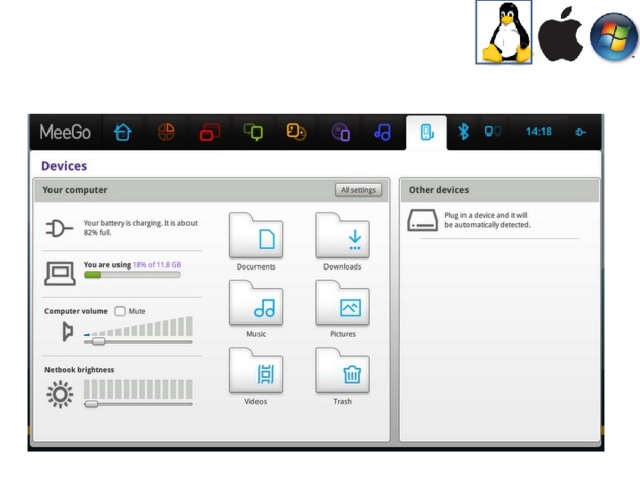640x480 pixels.
Task: Open the purple internet panel
Action: pyautogui.click(x=340, y=132)
